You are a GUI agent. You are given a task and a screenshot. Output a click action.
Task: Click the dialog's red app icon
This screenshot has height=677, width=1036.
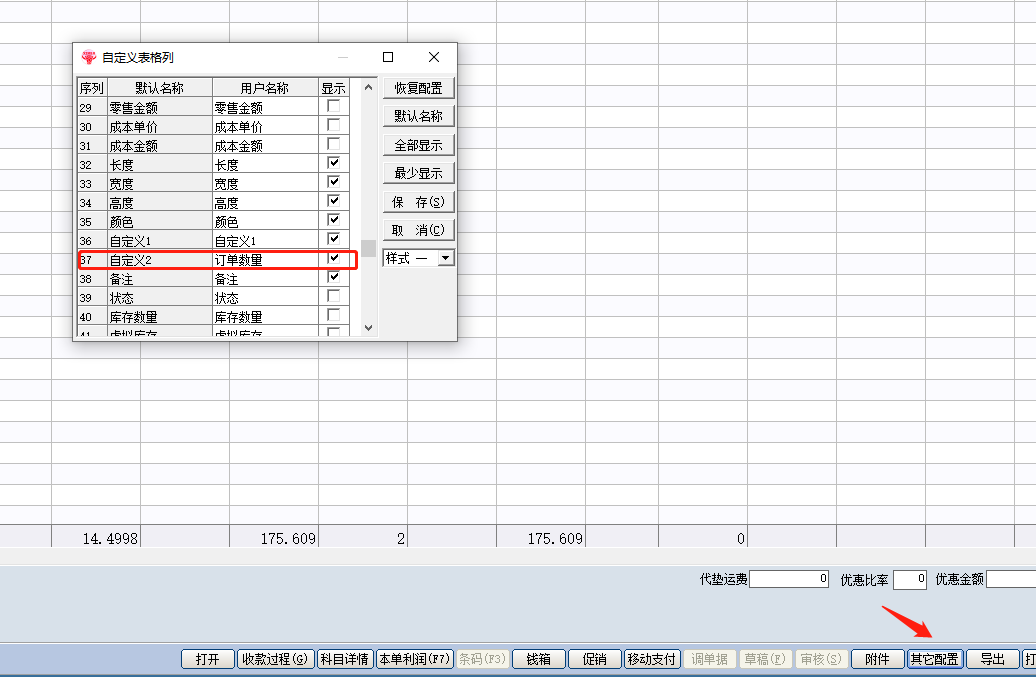coord(89,57)
